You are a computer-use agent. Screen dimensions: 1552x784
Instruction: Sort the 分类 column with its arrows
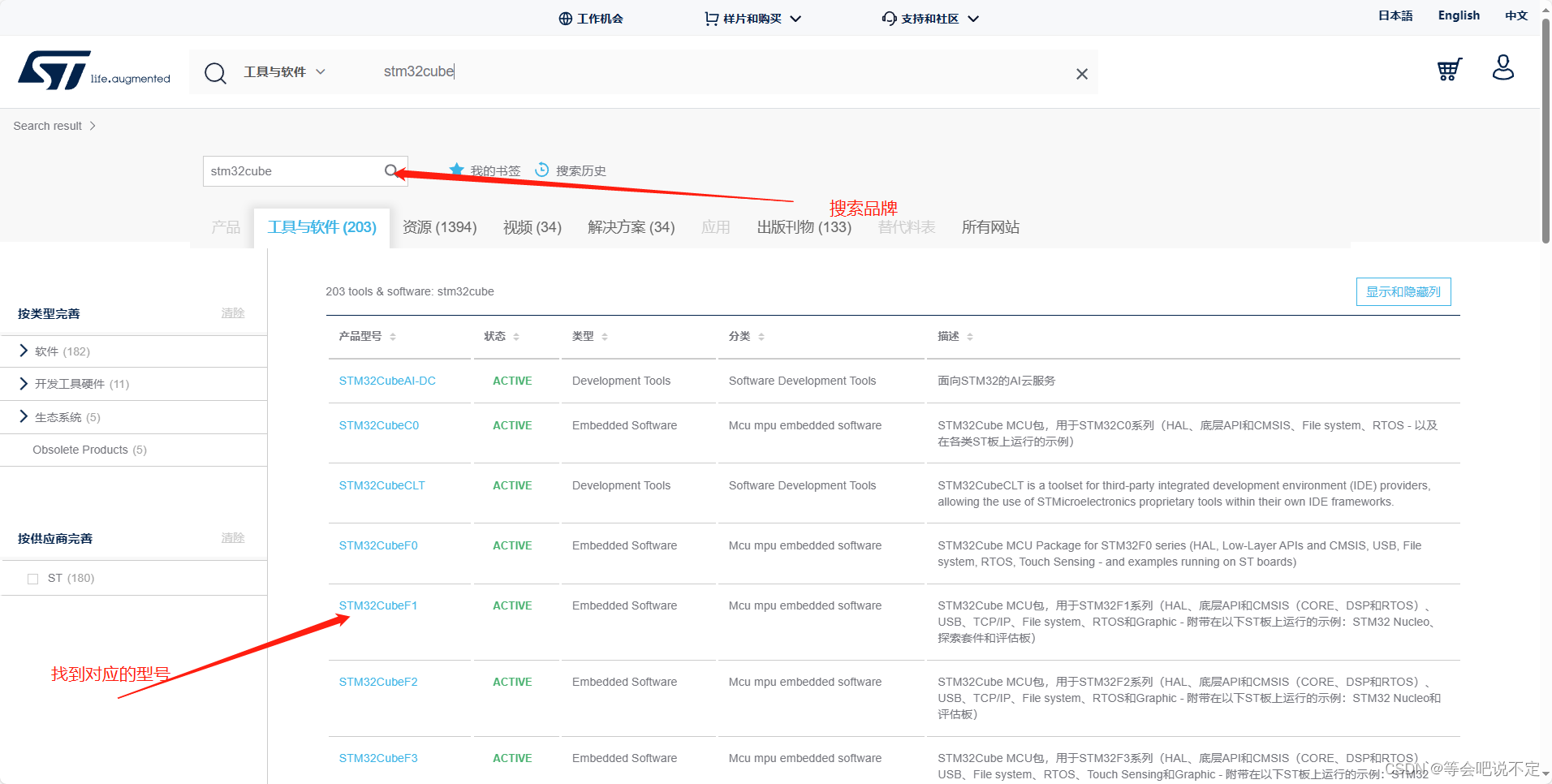click(761, 337)
